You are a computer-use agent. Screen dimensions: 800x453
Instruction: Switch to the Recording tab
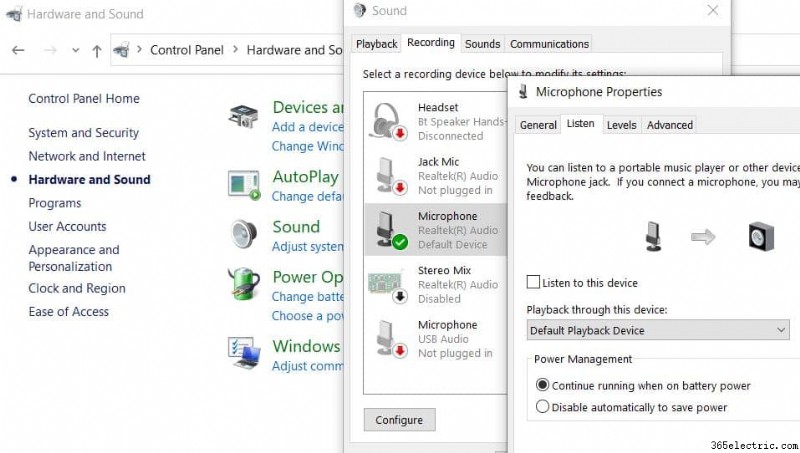[x=431, y=42]
